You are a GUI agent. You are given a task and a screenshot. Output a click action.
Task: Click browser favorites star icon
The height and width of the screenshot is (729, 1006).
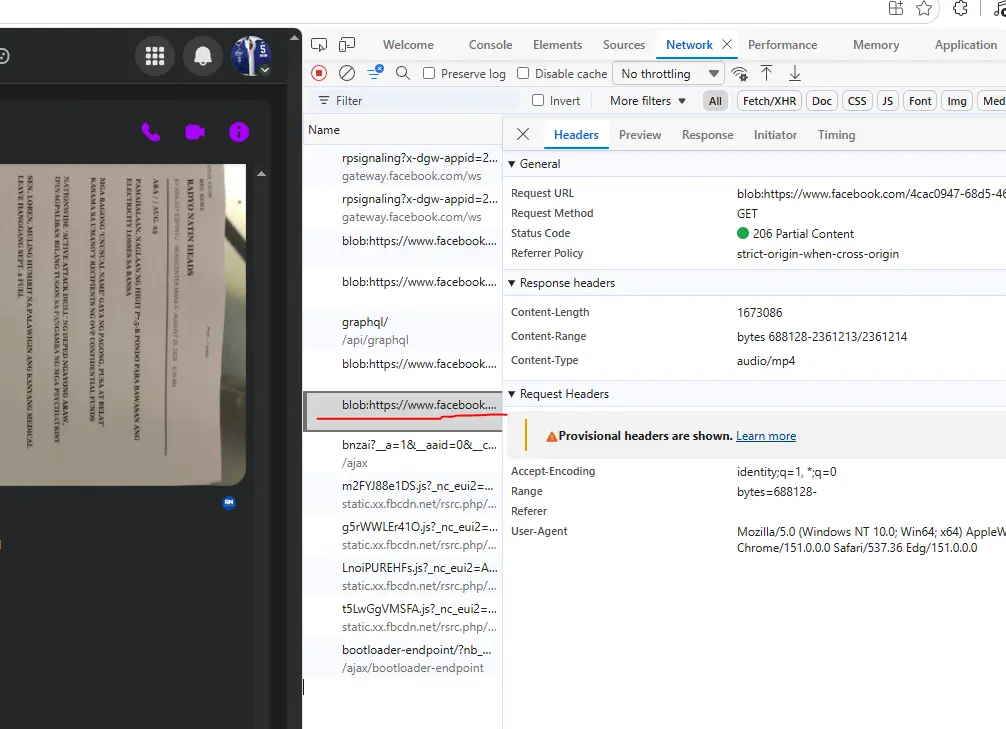[x=924, y=8]
